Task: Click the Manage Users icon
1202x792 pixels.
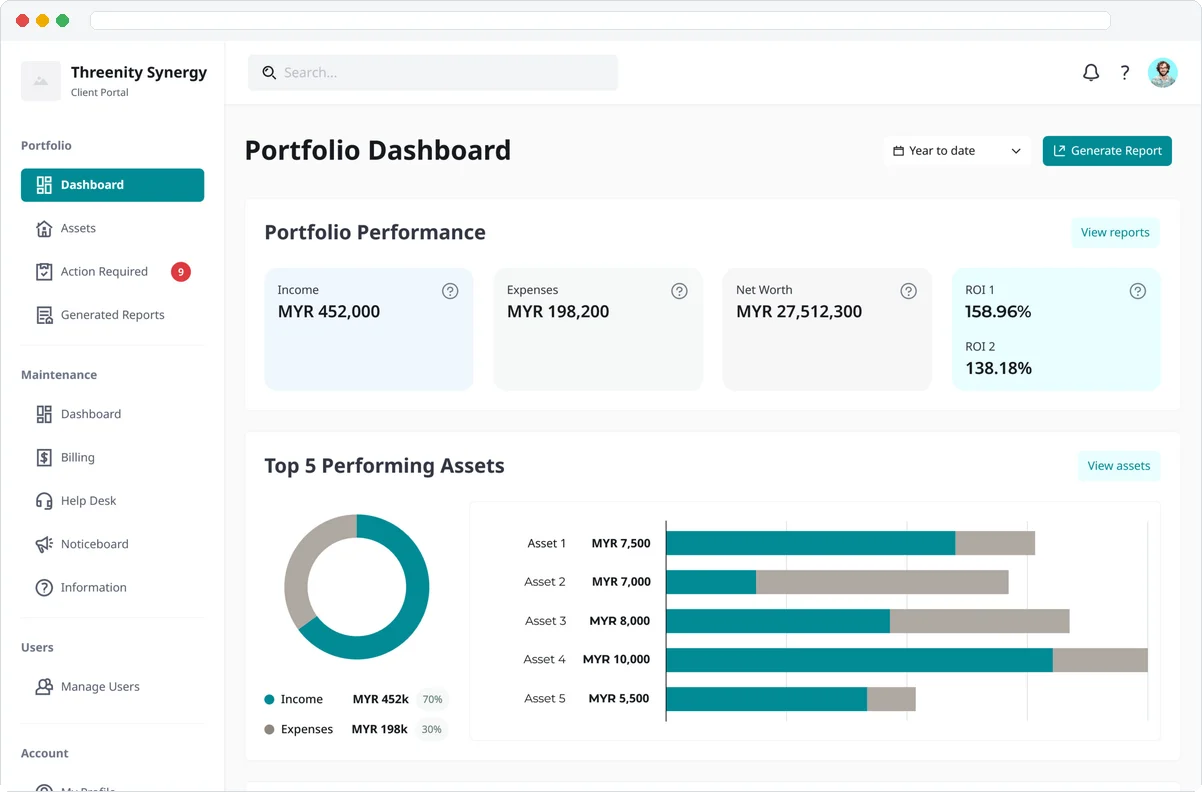Action: [x=44, y=687]
